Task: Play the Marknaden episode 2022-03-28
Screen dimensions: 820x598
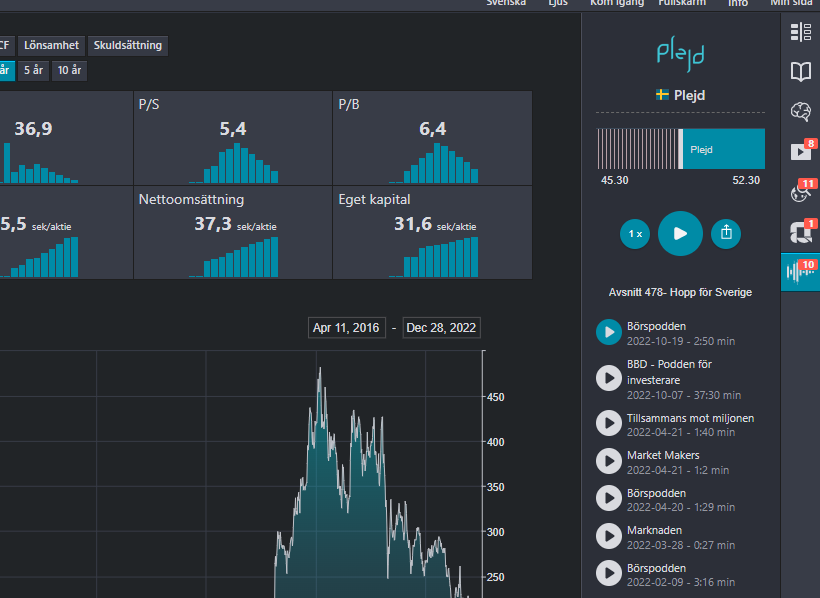Action: (609, 536)
